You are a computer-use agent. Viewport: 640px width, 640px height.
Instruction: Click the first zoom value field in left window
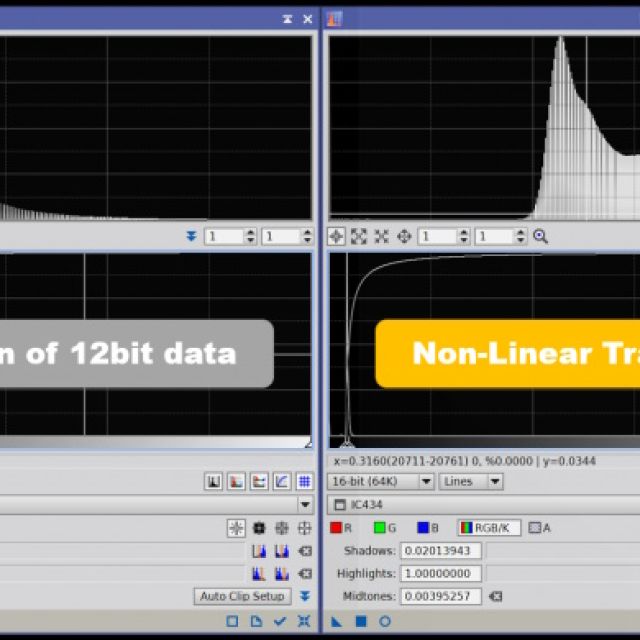point(224,236)
